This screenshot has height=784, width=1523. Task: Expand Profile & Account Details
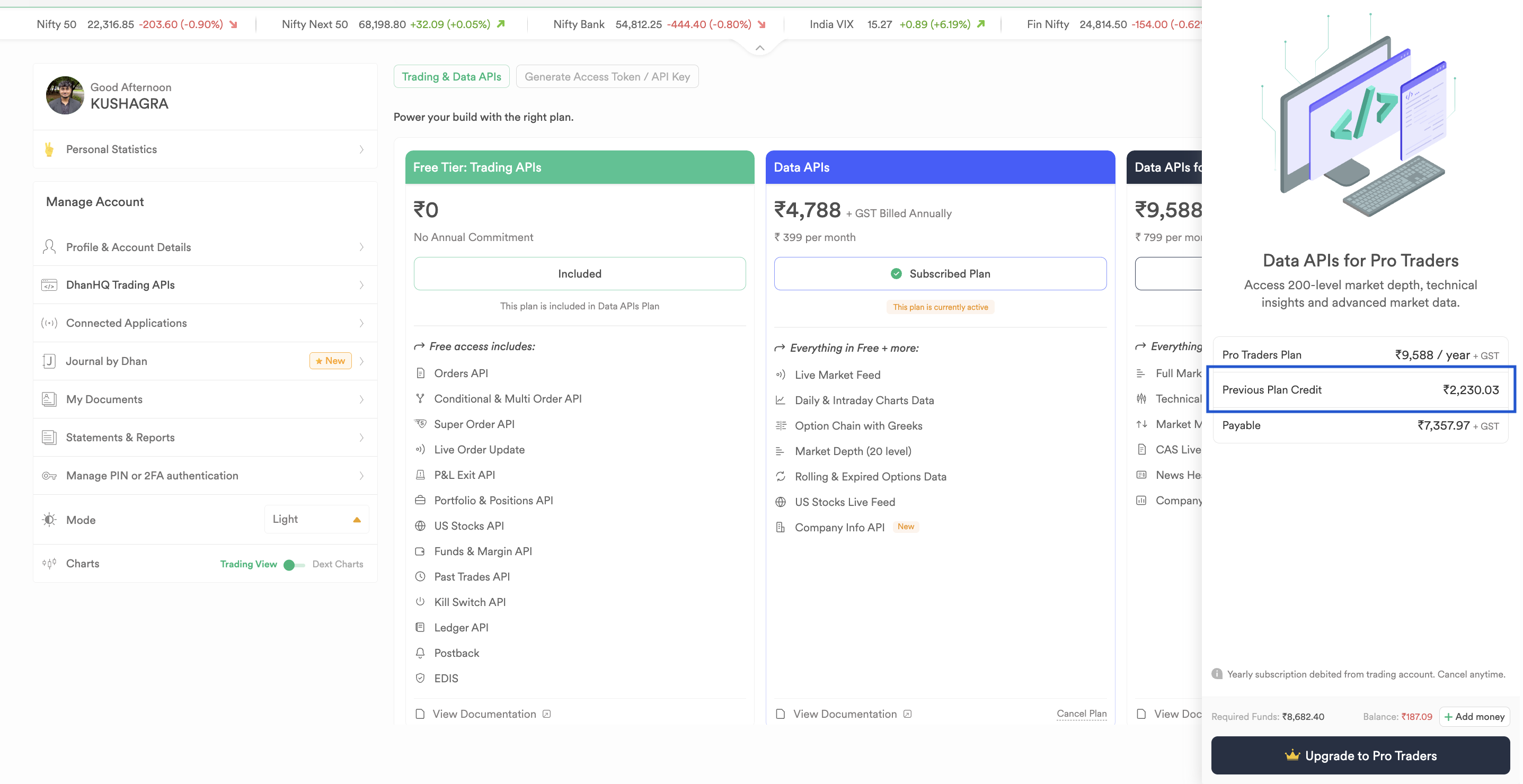205,247
